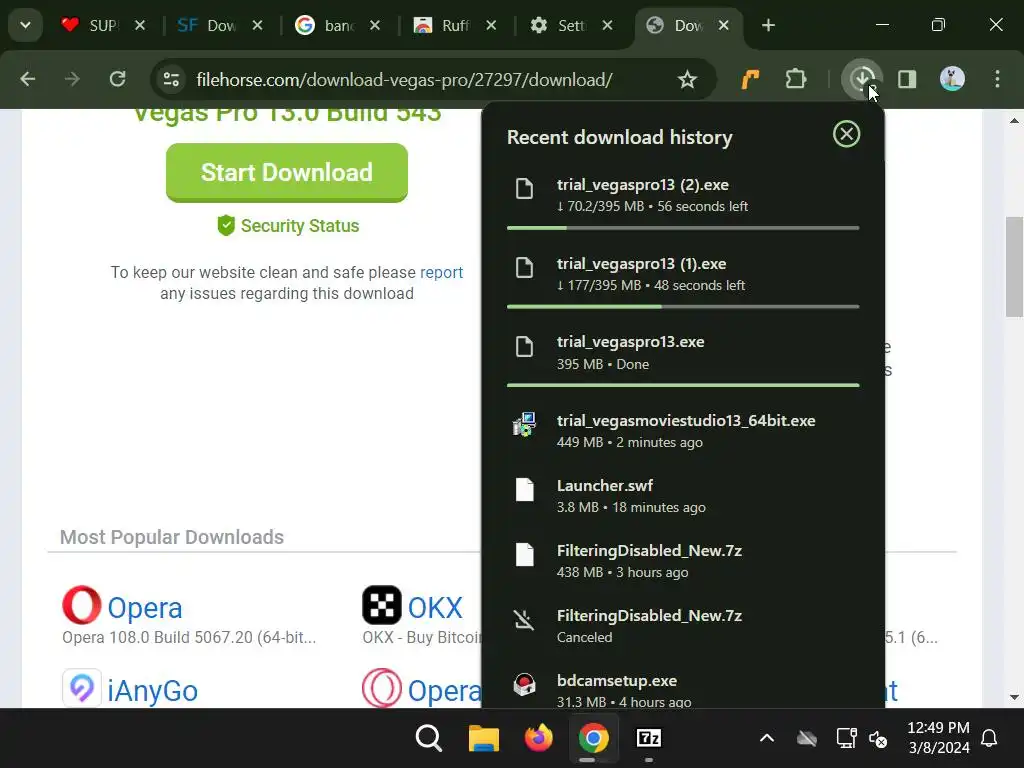Go forward to the next page

pos(72,80)
